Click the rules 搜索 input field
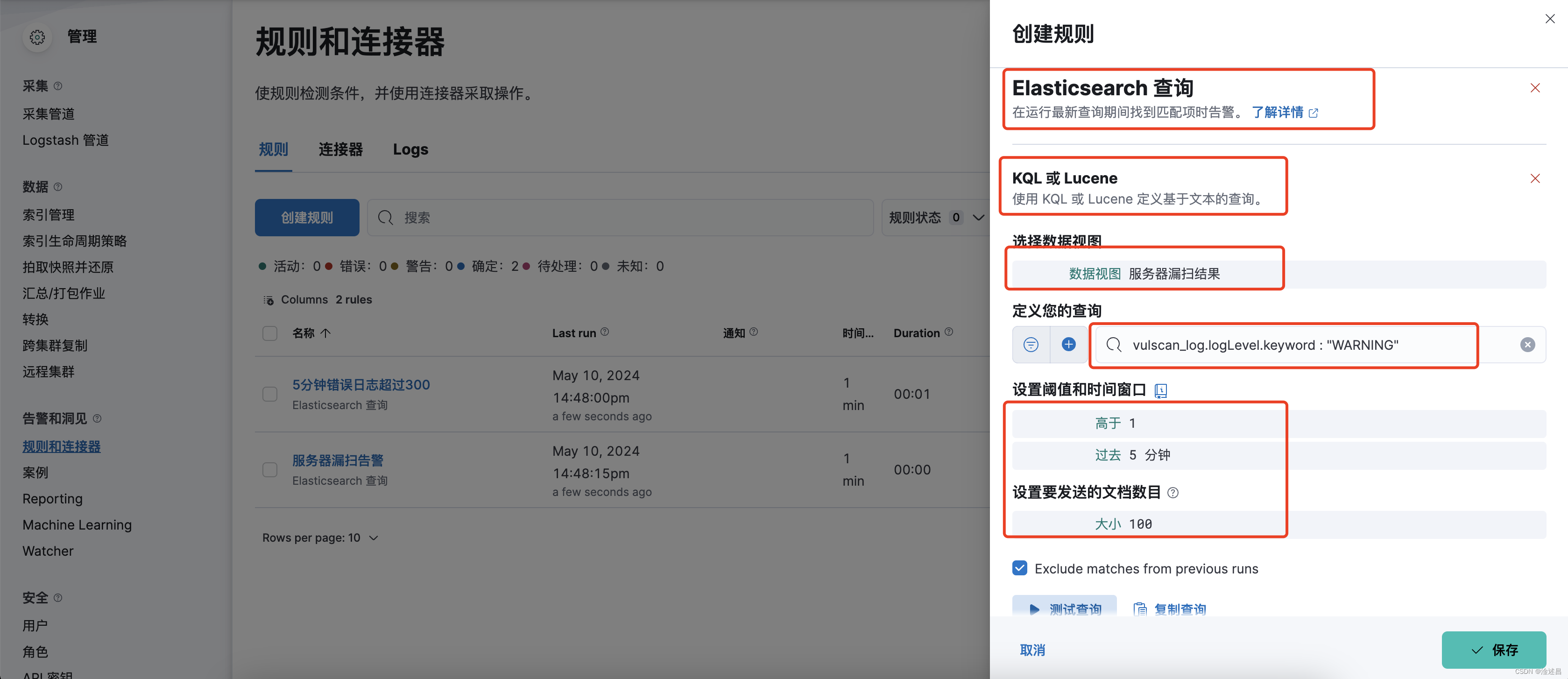 [x=620, y=218]
